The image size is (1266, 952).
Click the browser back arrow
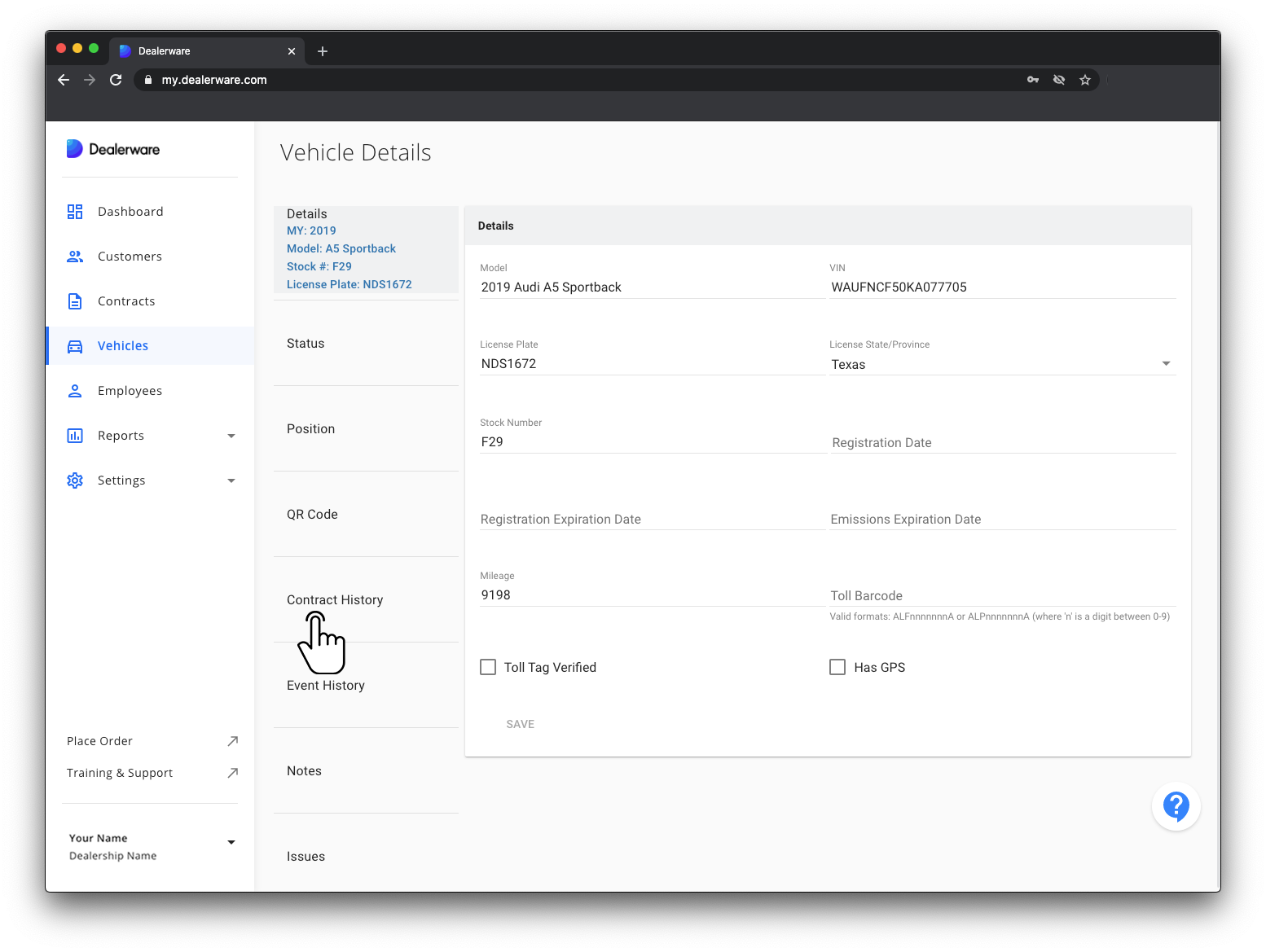coord(64,80)
